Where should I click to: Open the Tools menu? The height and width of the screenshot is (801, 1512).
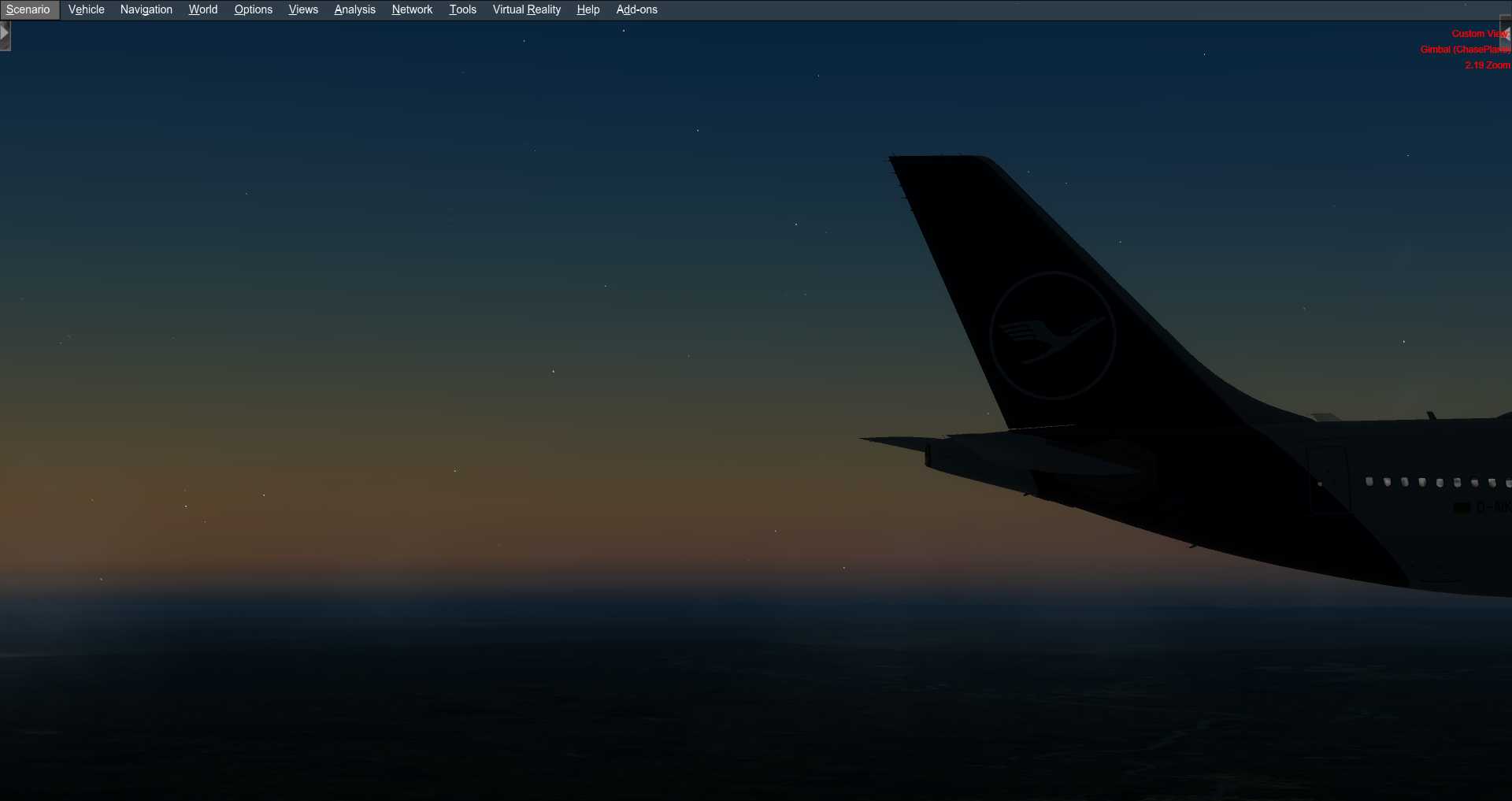462,9
